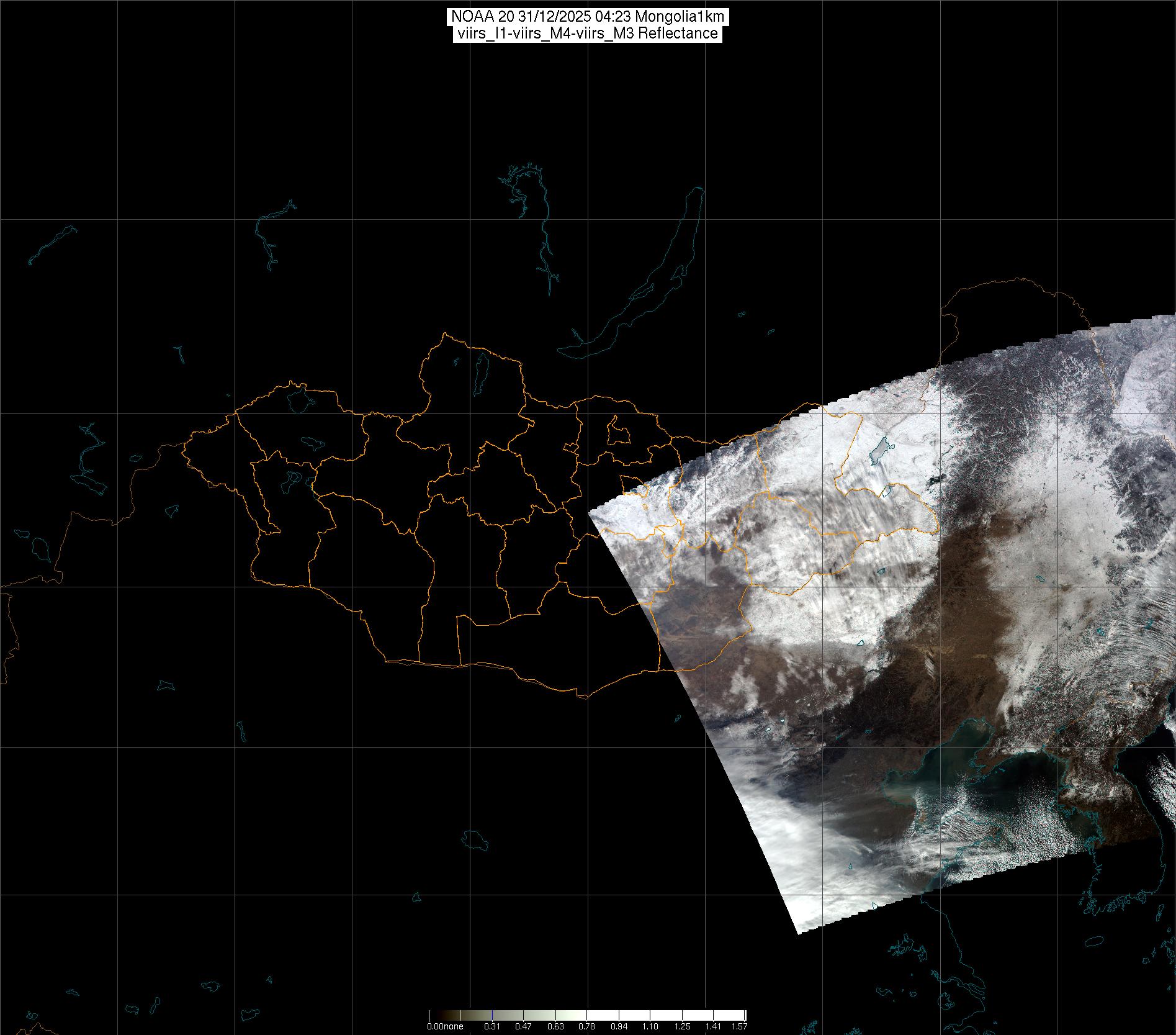
Task: Click the 0.94 value on the colorbar
Action: [x=619, y=1026]
